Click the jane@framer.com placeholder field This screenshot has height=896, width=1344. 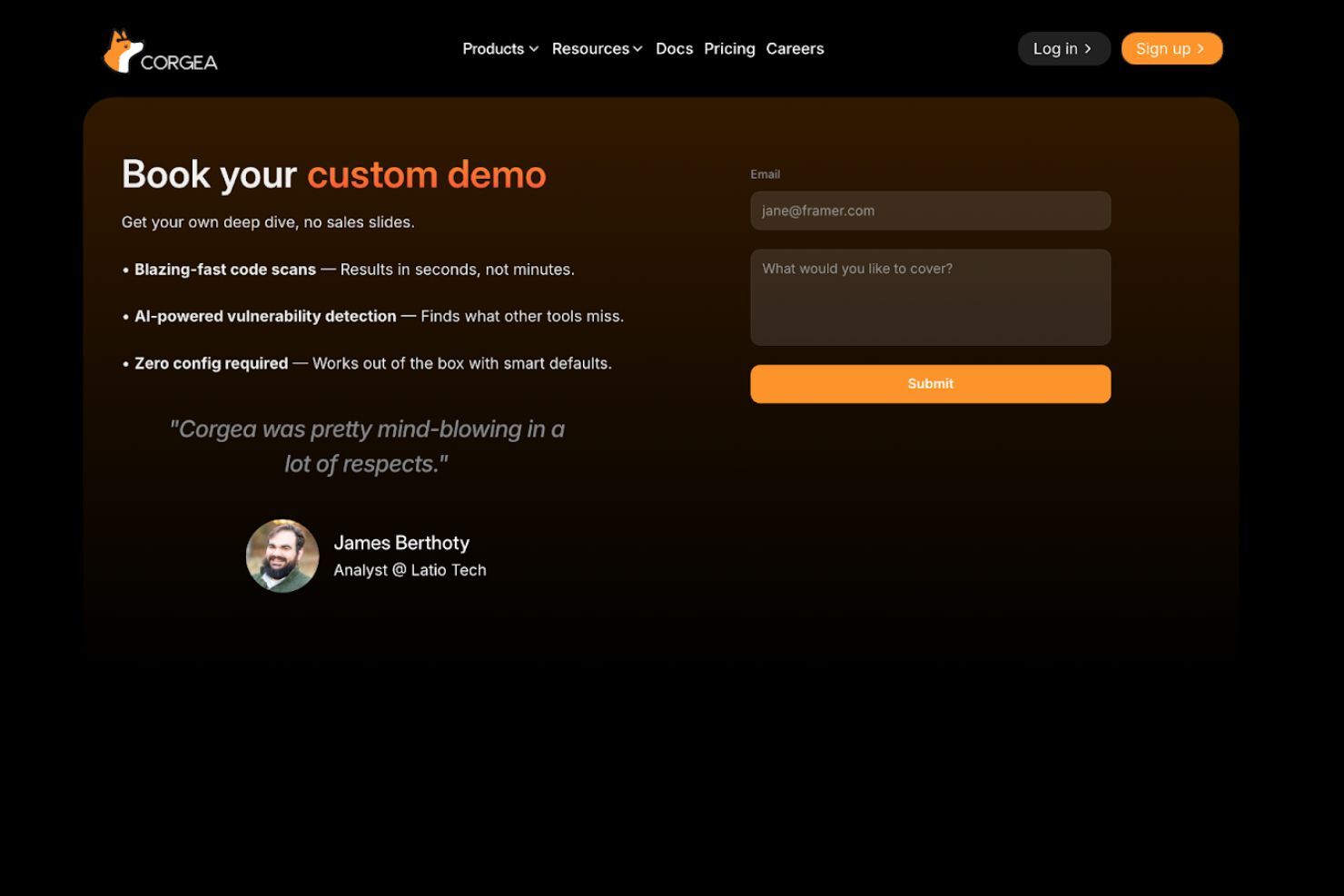coord(930,211)
